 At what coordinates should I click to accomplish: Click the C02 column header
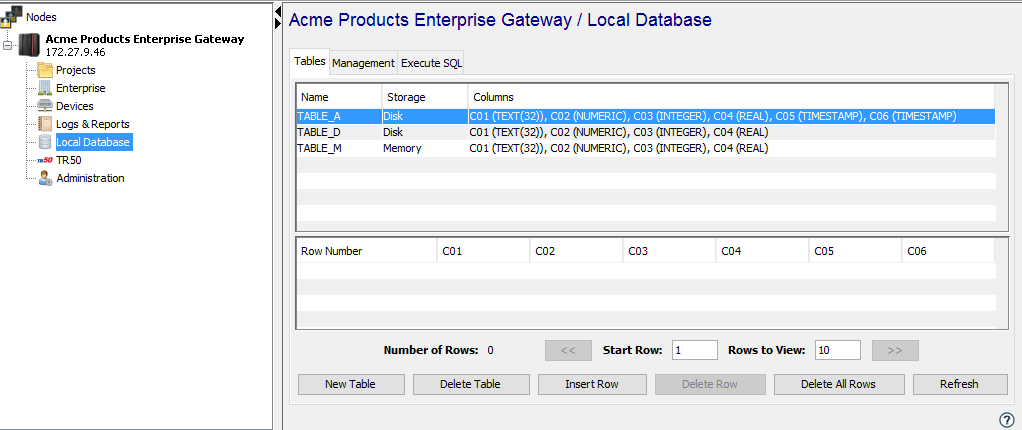coord(576,251)
